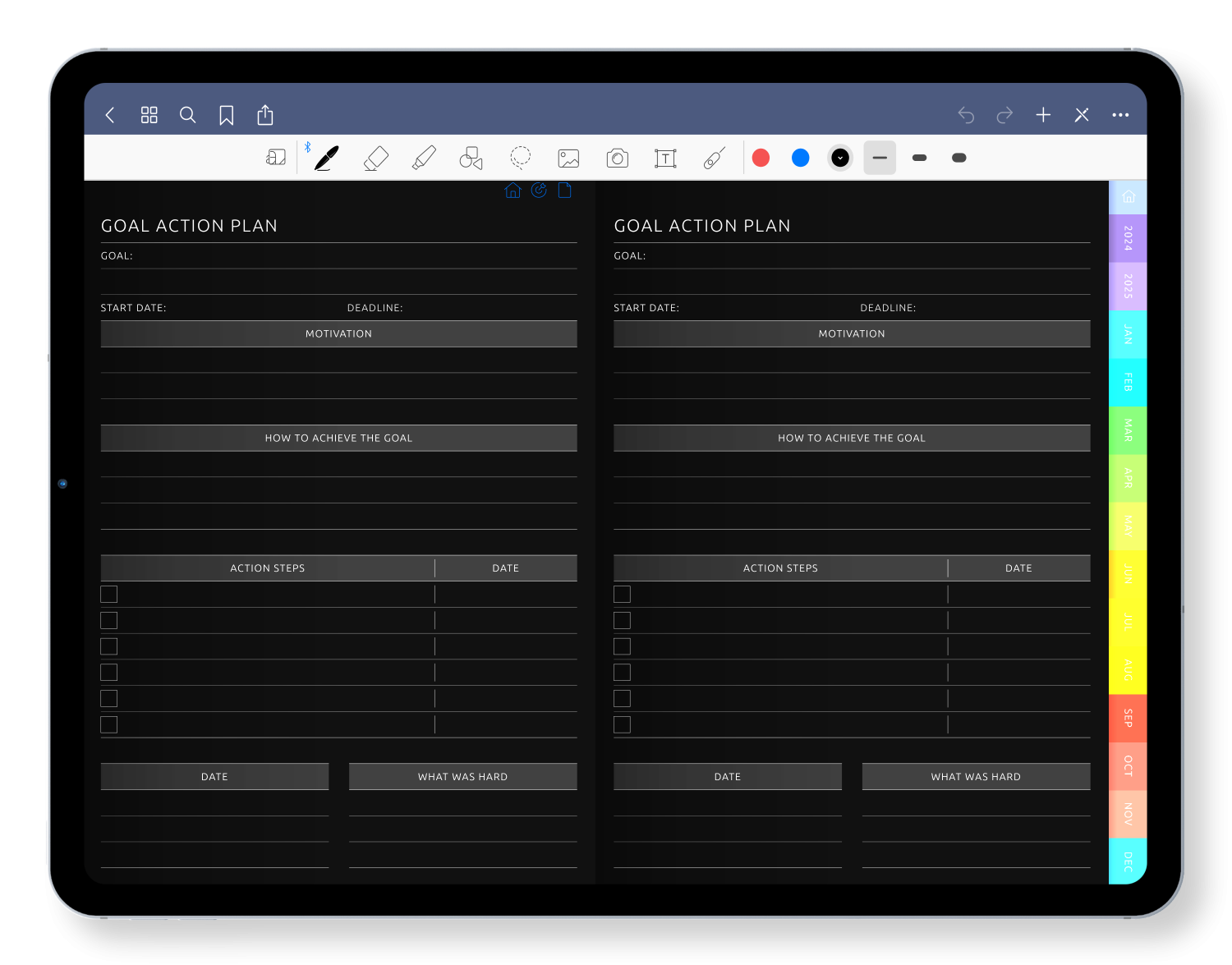Open the JUL month tab
Viewport: 1232px width, 965px height.
(1129, 623)
